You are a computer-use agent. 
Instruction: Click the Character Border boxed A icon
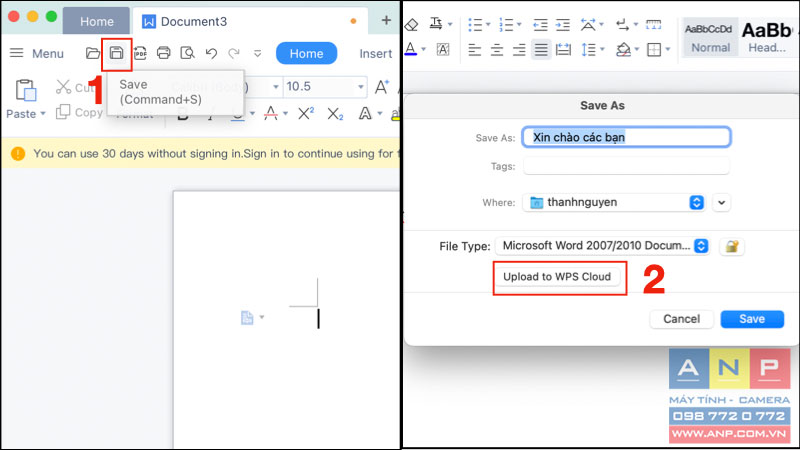(443, 49)
